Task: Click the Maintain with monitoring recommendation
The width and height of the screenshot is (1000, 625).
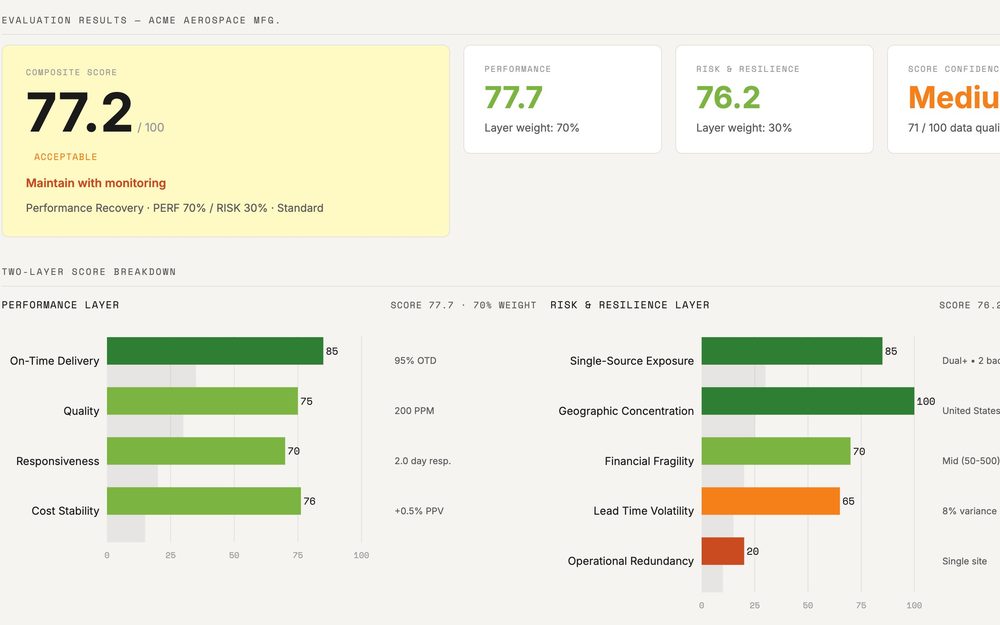Action: (x=96, y=183)
